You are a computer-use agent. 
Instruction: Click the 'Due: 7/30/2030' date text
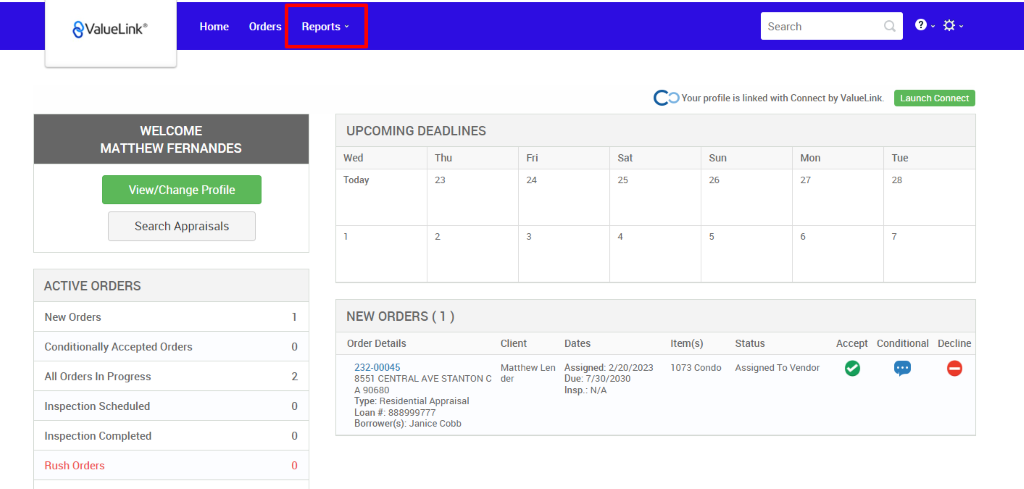point(600,379)
